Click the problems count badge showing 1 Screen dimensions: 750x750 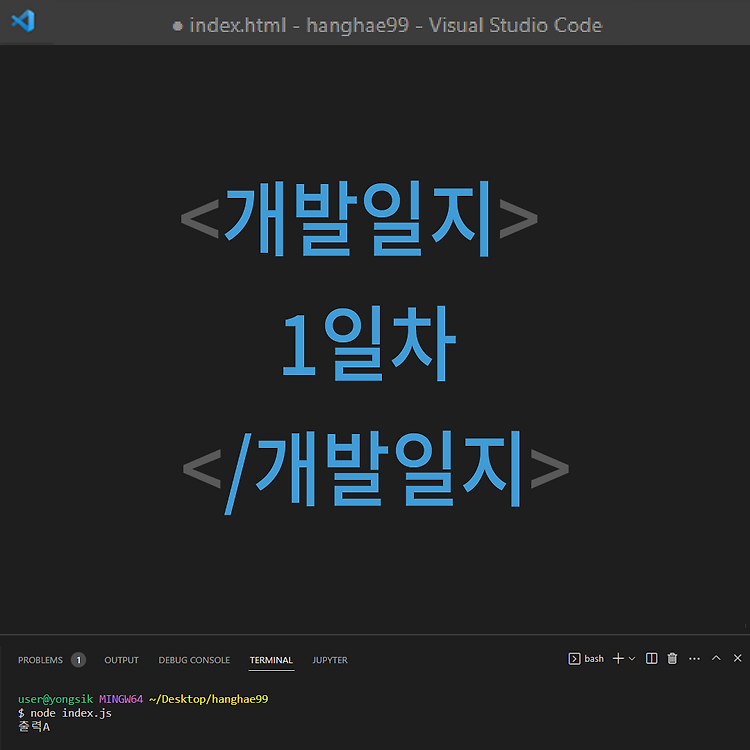(x=78, y=660)
